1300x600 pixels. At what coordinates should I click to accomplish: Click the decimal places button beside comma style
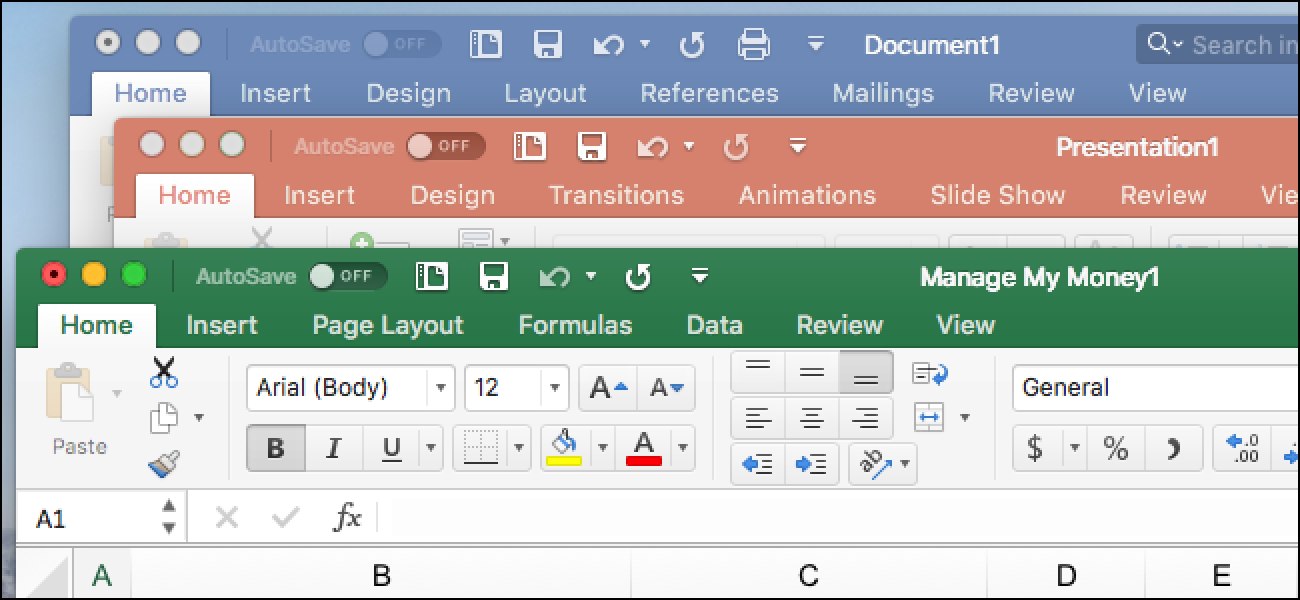click(x=1240, y=448)
